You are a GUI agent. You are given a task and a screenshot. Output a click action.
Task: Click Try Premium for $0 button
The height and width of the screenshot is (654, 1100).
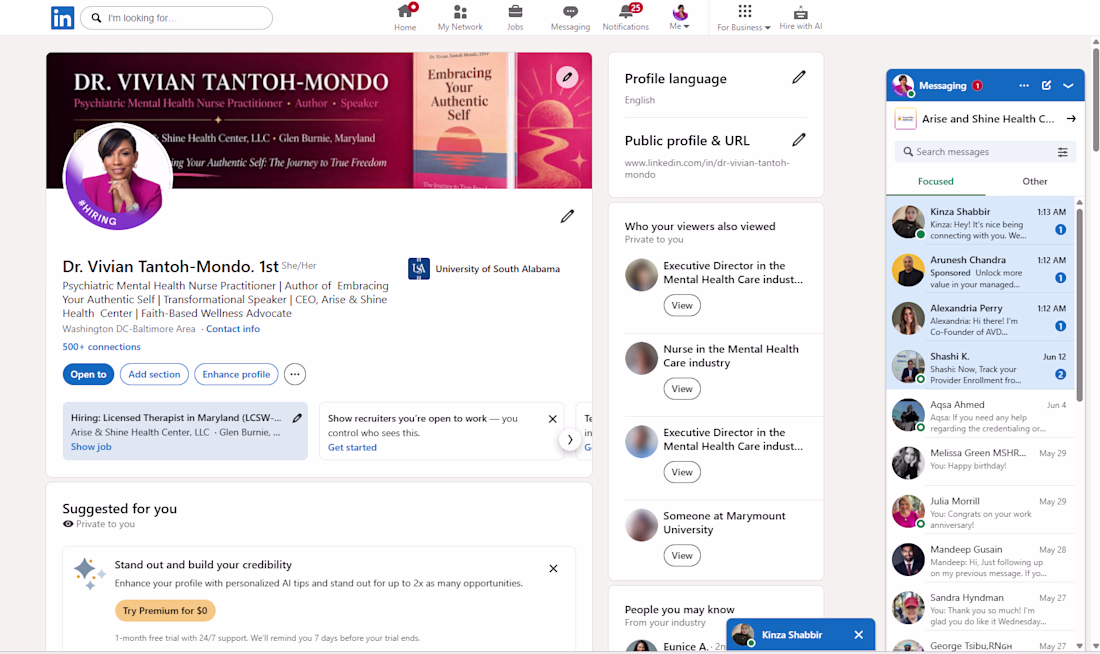coord(165,610)
